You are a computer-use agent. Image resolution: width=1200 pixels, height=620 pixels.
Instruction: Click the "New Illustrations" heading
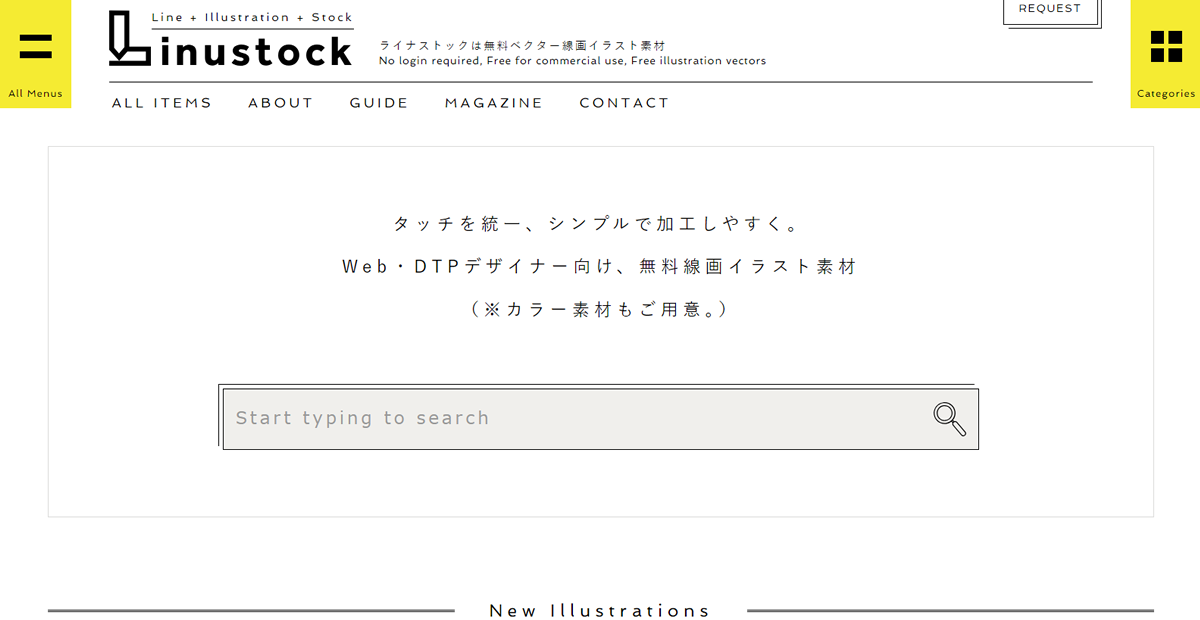pyautogui.click(x=600, y=611)
